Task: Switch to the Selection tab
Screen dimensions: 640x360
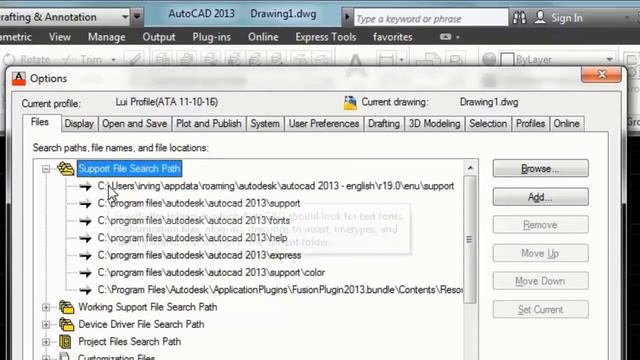Action: tap(488, 124)
